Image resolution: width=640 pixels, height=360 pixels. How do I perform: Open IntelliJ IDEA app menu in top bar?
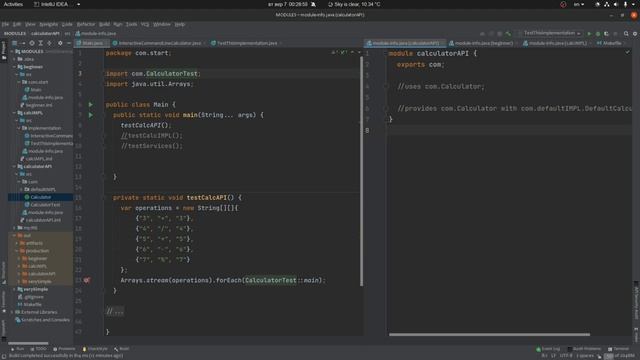click(56, 4)
